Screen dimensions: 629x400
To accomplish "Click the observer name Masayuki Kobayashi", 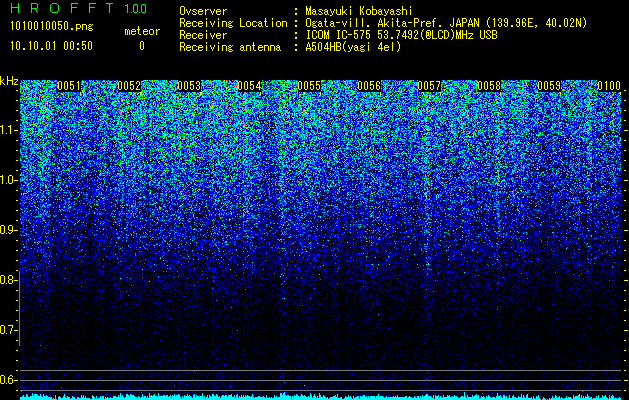I will click(358, 11).
